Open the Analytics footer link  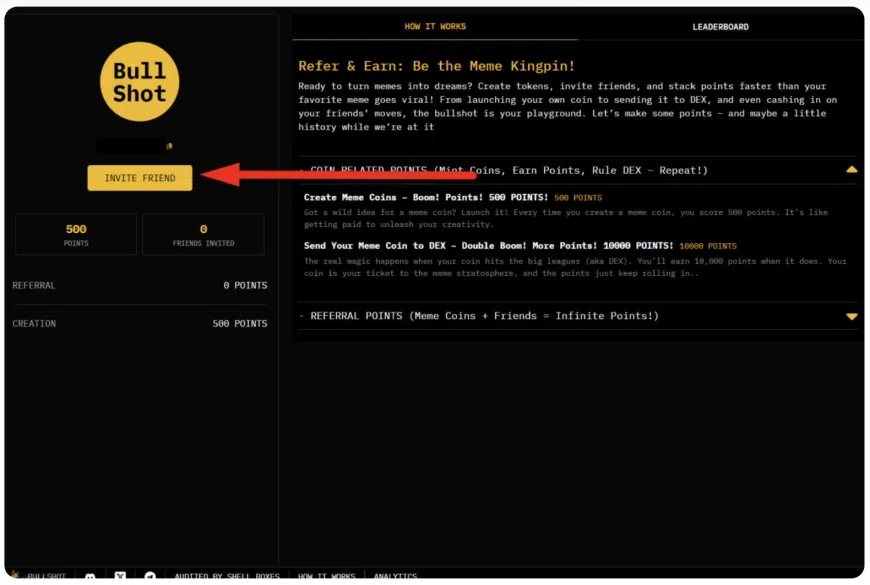395,577
